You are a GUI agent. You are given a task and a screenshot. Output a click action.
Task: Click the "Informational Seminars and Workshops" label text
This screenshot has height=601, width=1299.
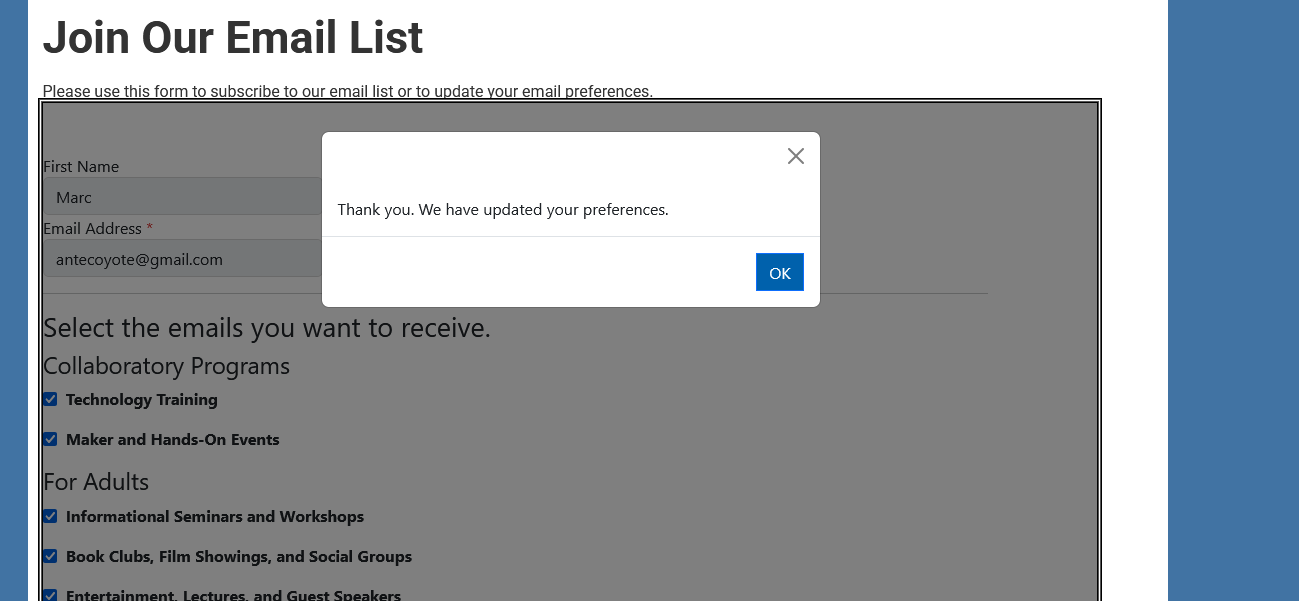pos(214,517)
